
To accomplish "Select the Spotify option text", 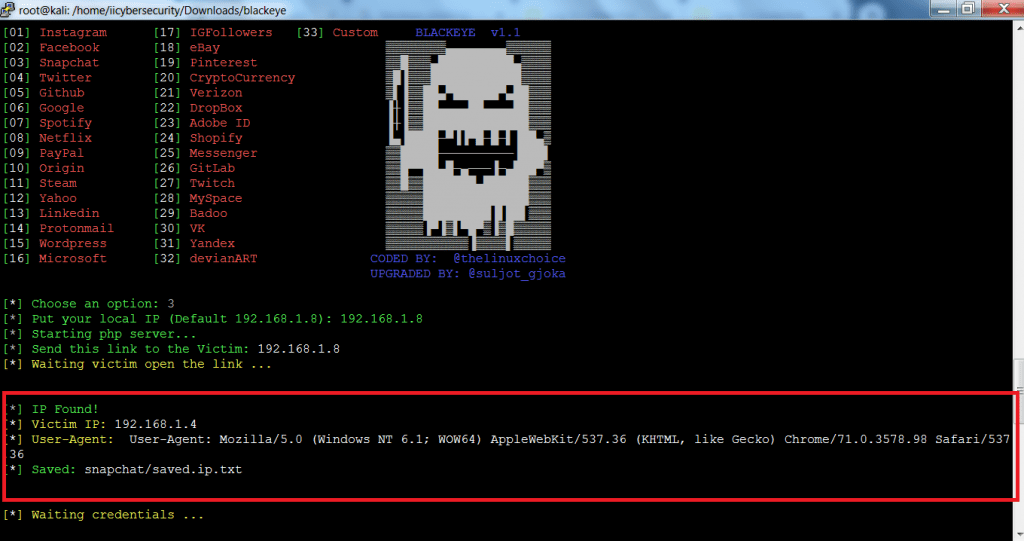I will pyautogui.click(x=65, y=122).
